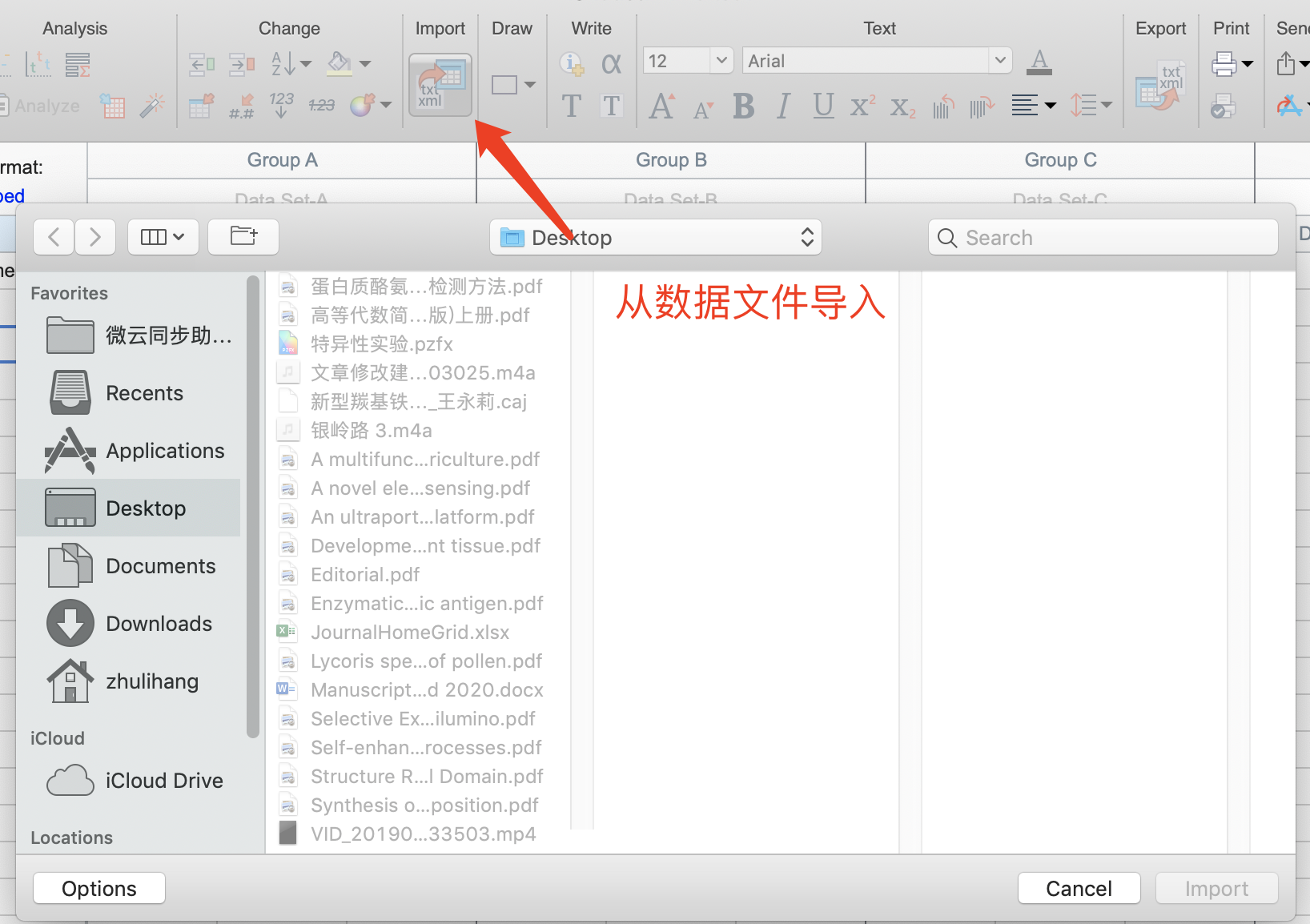Click the table icon next to Analyze
This screenshot has width=1310, height=924.
(x=112, y=105)
